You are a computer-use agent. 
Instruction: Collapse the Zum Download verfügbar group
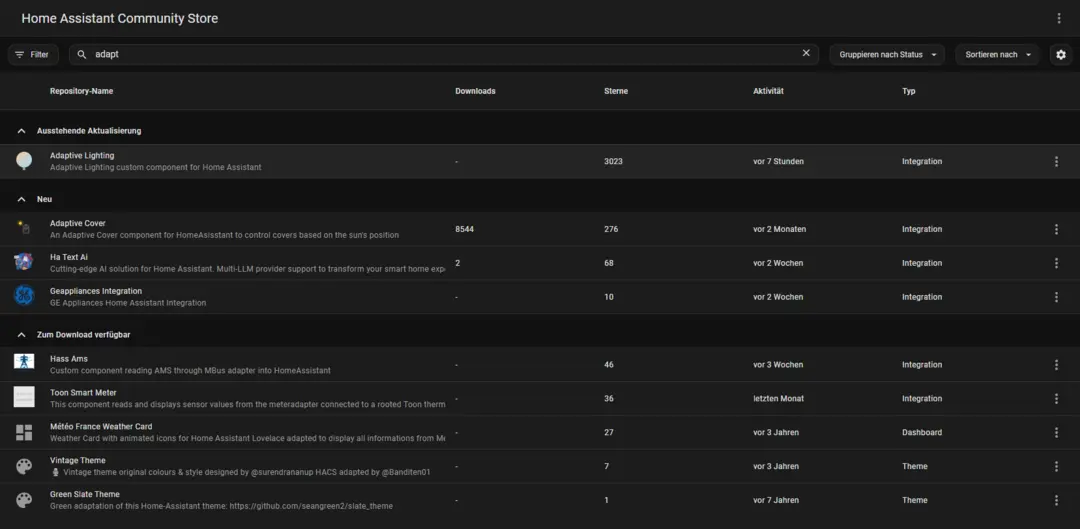(x=21, y=335)
